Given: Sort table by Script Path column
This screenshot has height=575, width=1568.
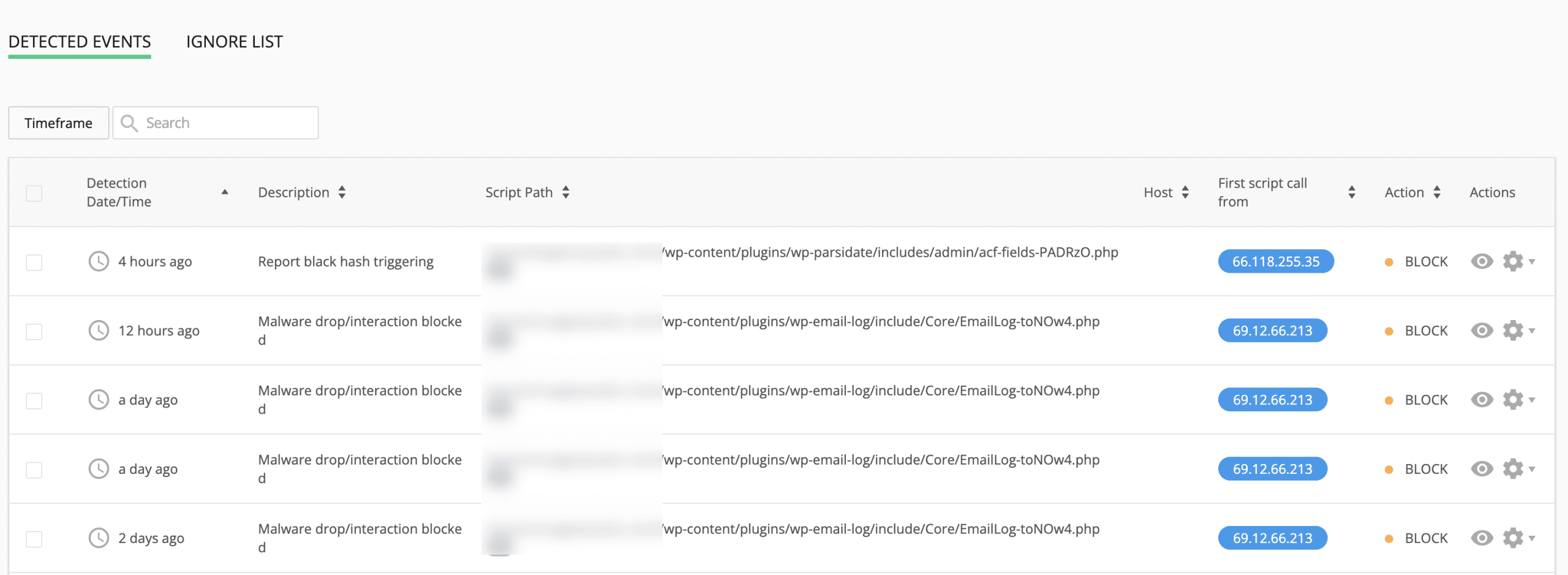Looking at the screenshot, I should pyautogui.click(x=565, y=192).
